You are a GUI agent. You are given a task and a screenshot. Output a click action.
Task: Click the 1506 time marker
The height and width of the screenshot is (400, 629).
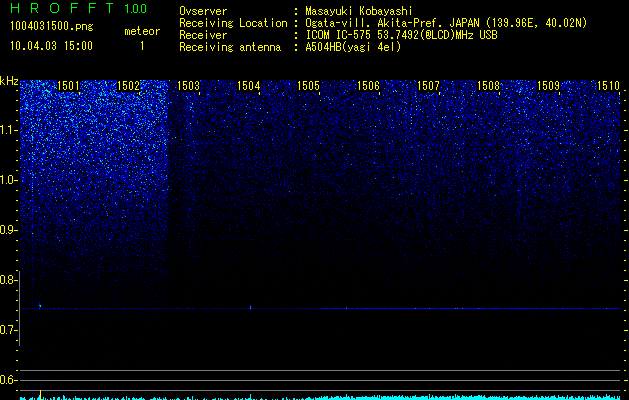368,85
